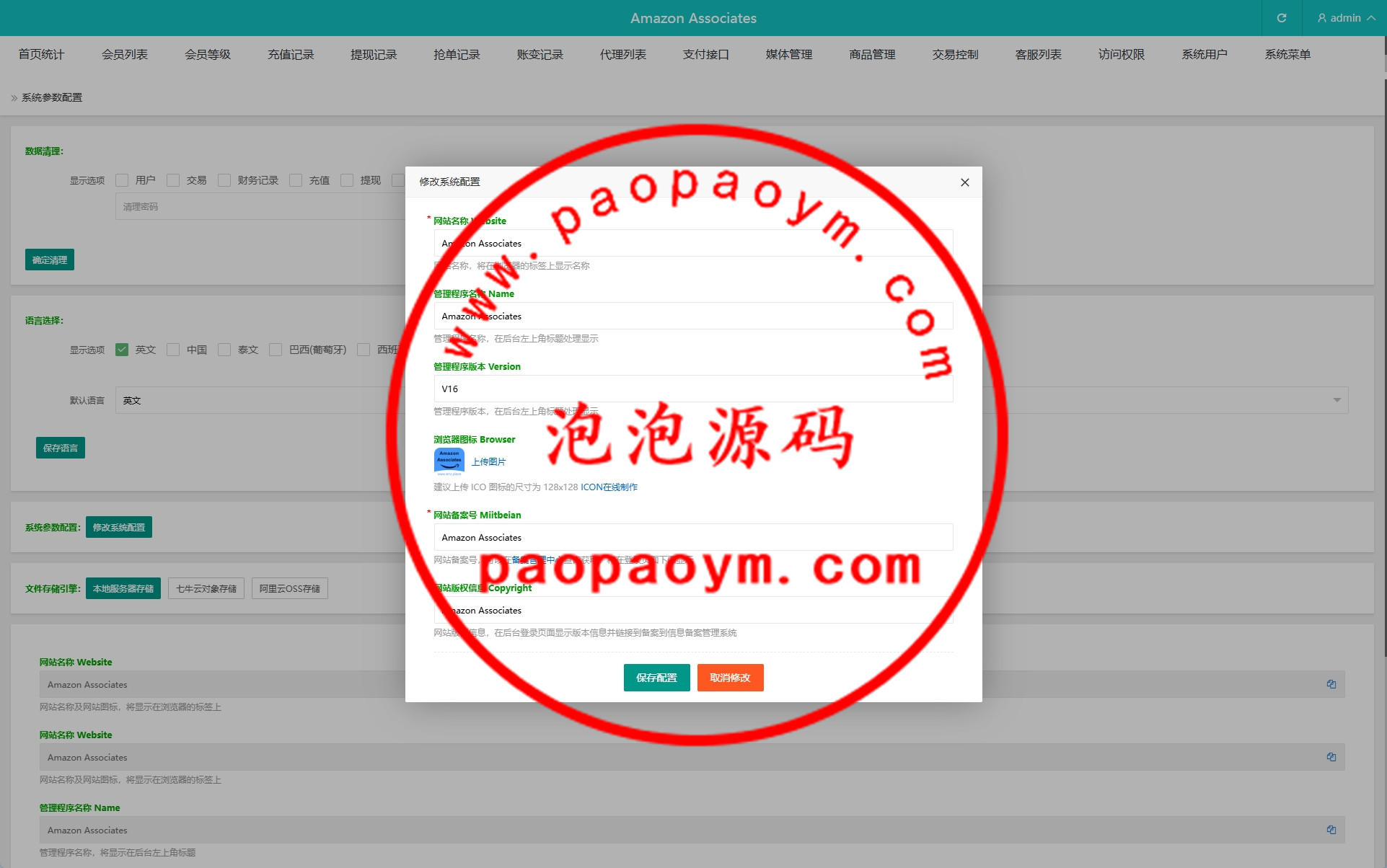Focus the dialog 网站名称 Website field
Image resolution: width=1387 pixels, height=868 pixels.
click(x=693, y=243)
